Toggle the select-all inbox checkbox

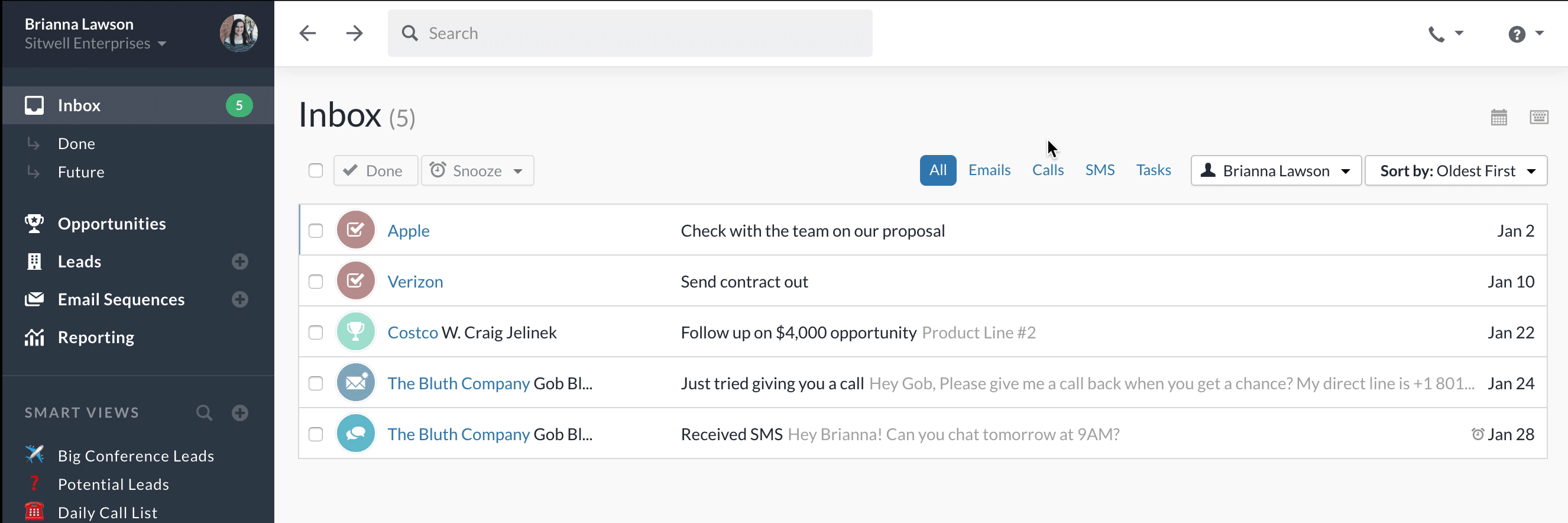[315, 170]
